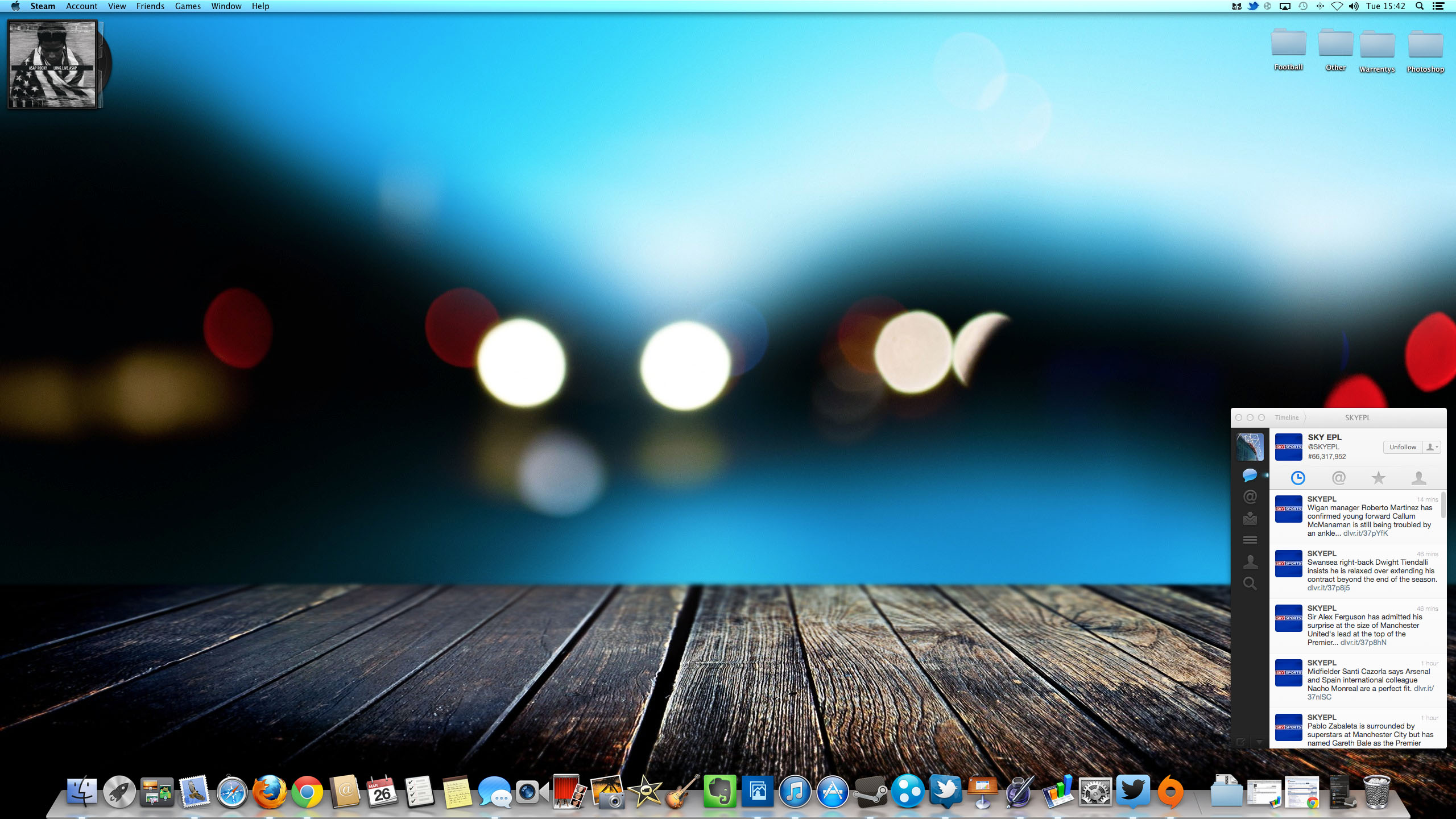Open the Warrentys folder on desktop

coord(1377,51)
